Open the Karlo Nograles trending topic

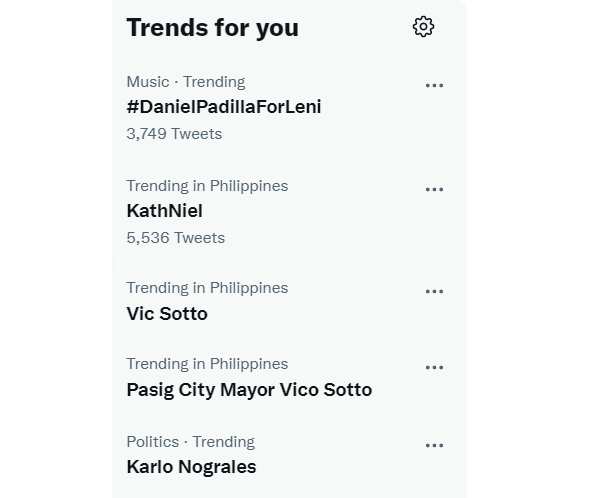[191, 467]
